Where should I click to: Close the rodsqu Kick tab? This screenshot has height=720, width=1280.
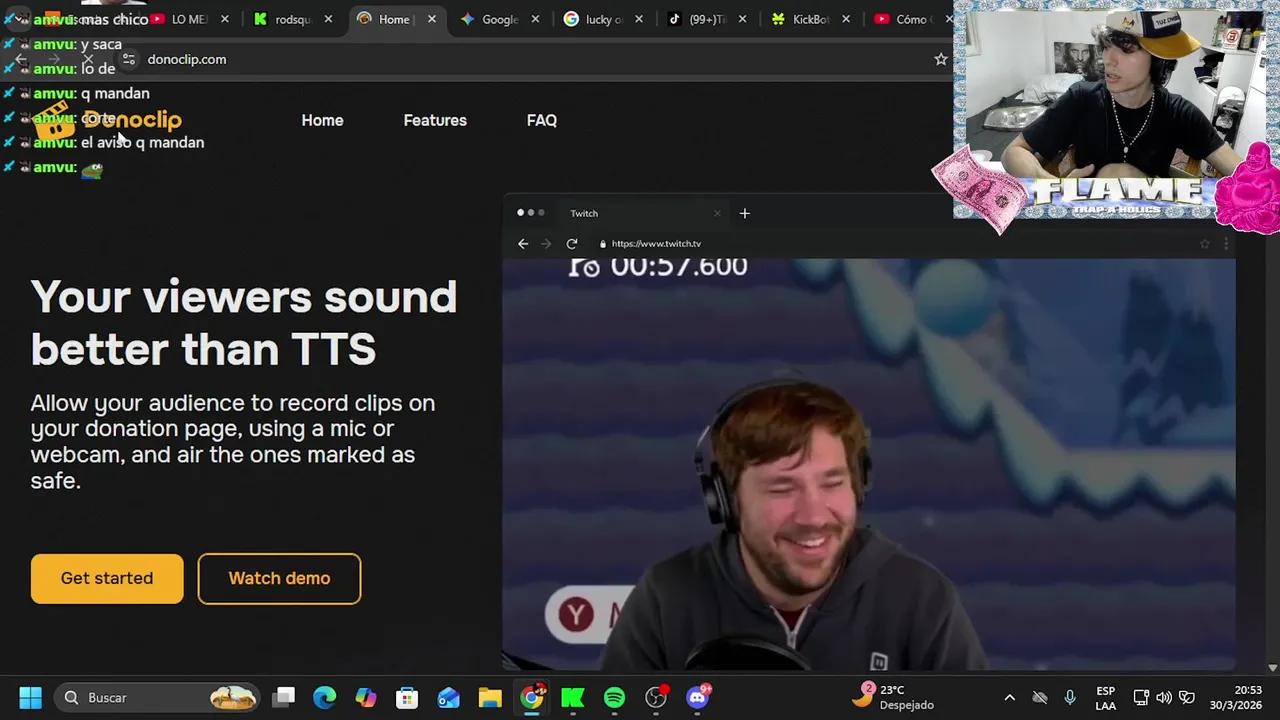328,19
